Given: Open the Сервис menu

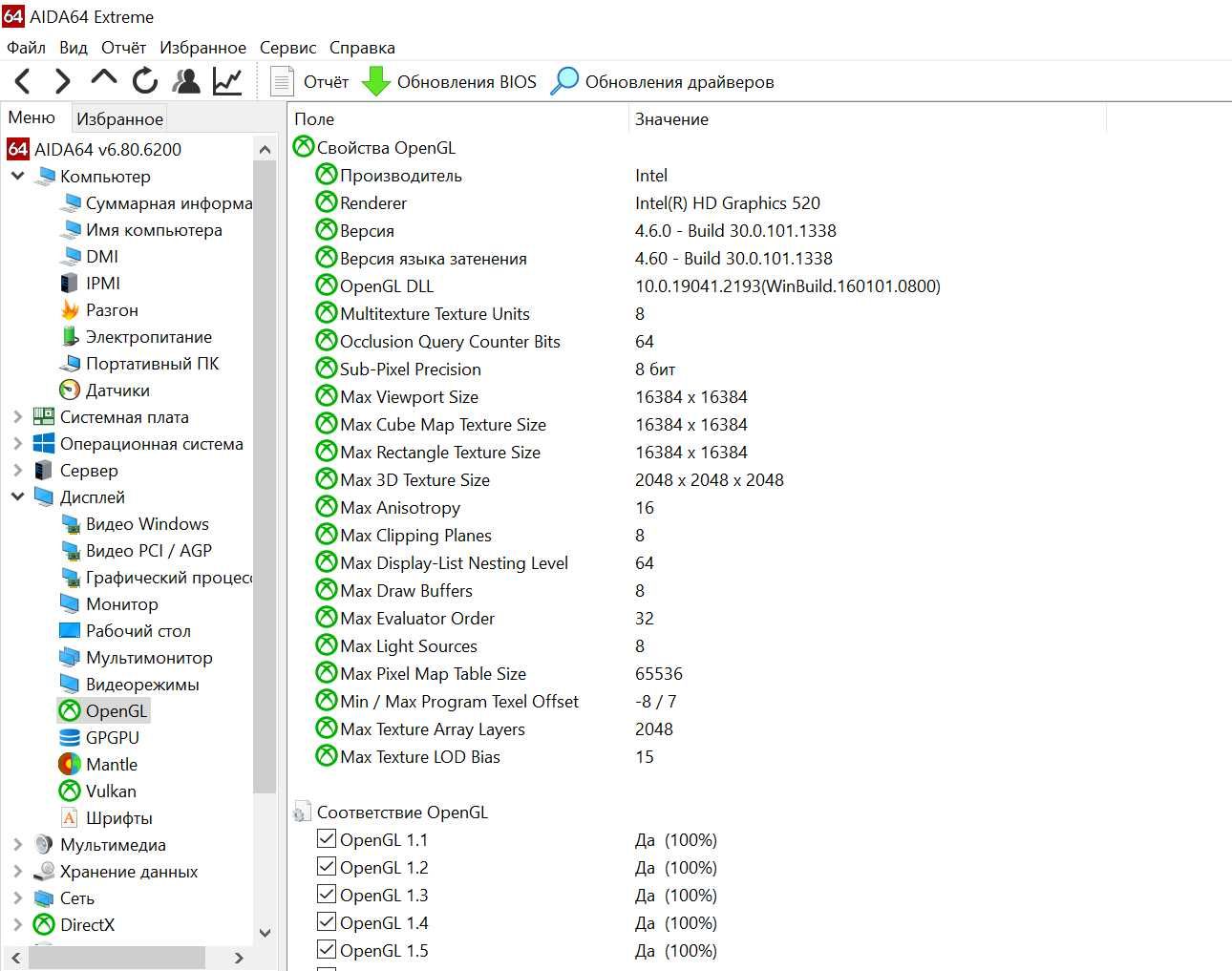Looking at the screenshot, I should pyautogui.click(x=287, y=47).
